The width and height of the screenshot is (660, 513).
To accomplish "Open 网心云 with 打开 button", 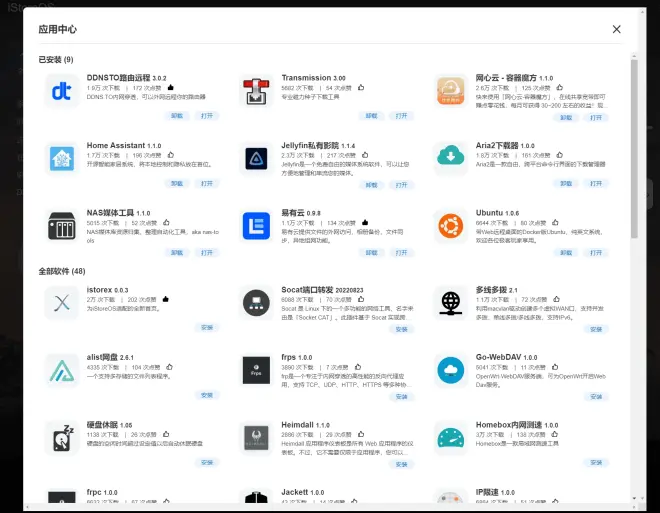I will click(596, 117).
